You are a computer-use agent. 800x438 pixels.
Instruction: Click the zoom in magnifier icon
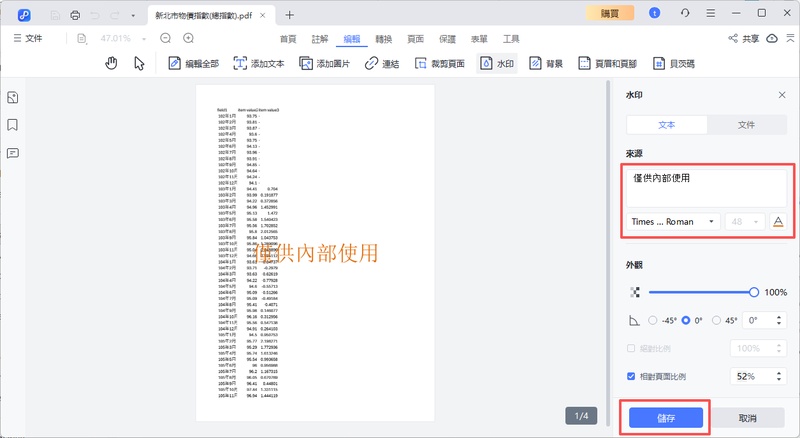click(x=188, y=38)
